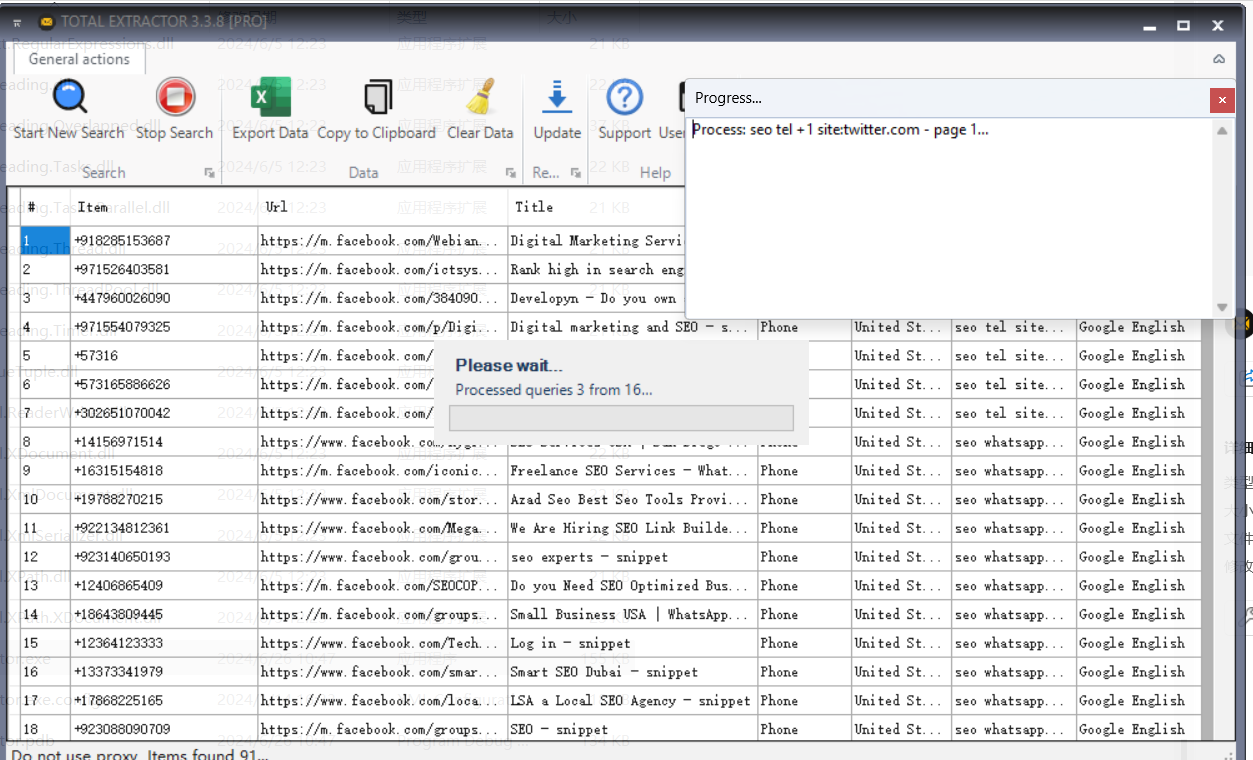Open Support via the question mark icon

pos(624,98)
